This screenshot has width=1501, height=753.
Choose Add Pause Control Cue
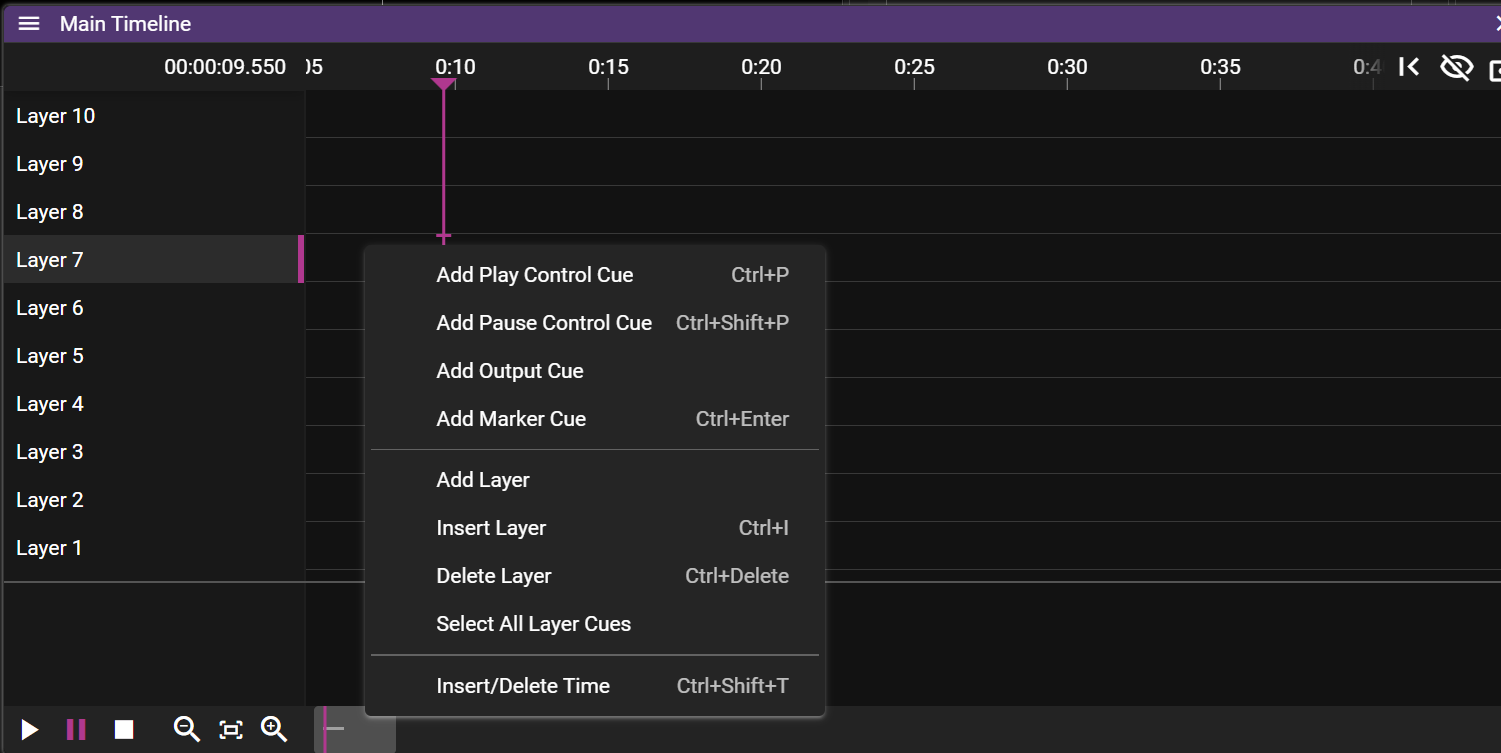tap(544, 323)
